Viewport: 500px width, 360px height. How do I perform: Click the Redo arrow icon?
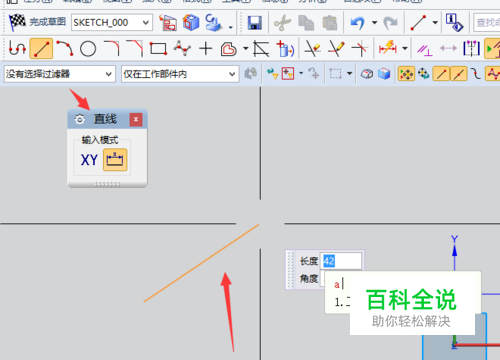click(x=391, y=23)
